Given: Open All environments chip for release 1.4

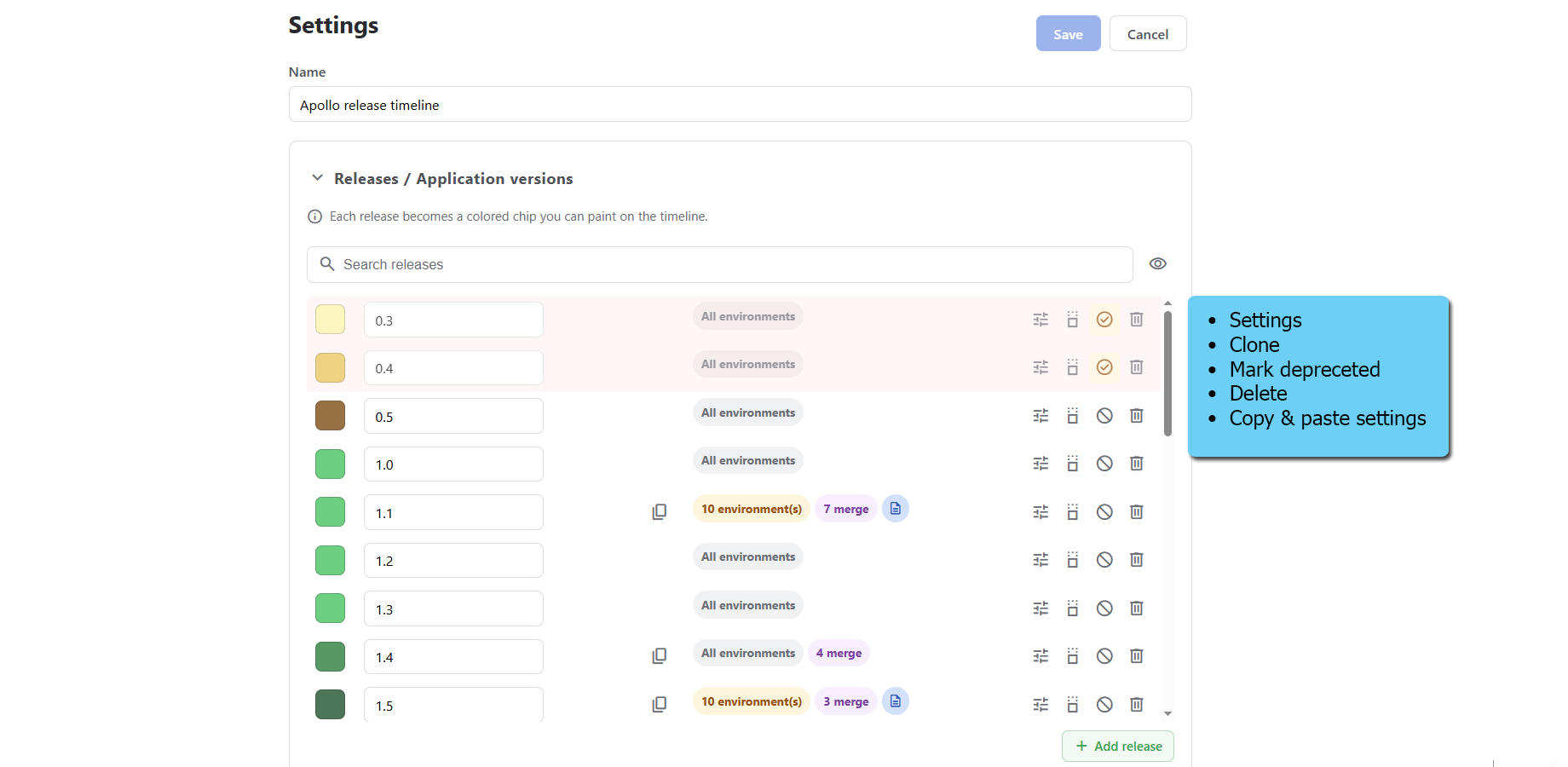Looking at the screenshot, I should coord(748,653).
